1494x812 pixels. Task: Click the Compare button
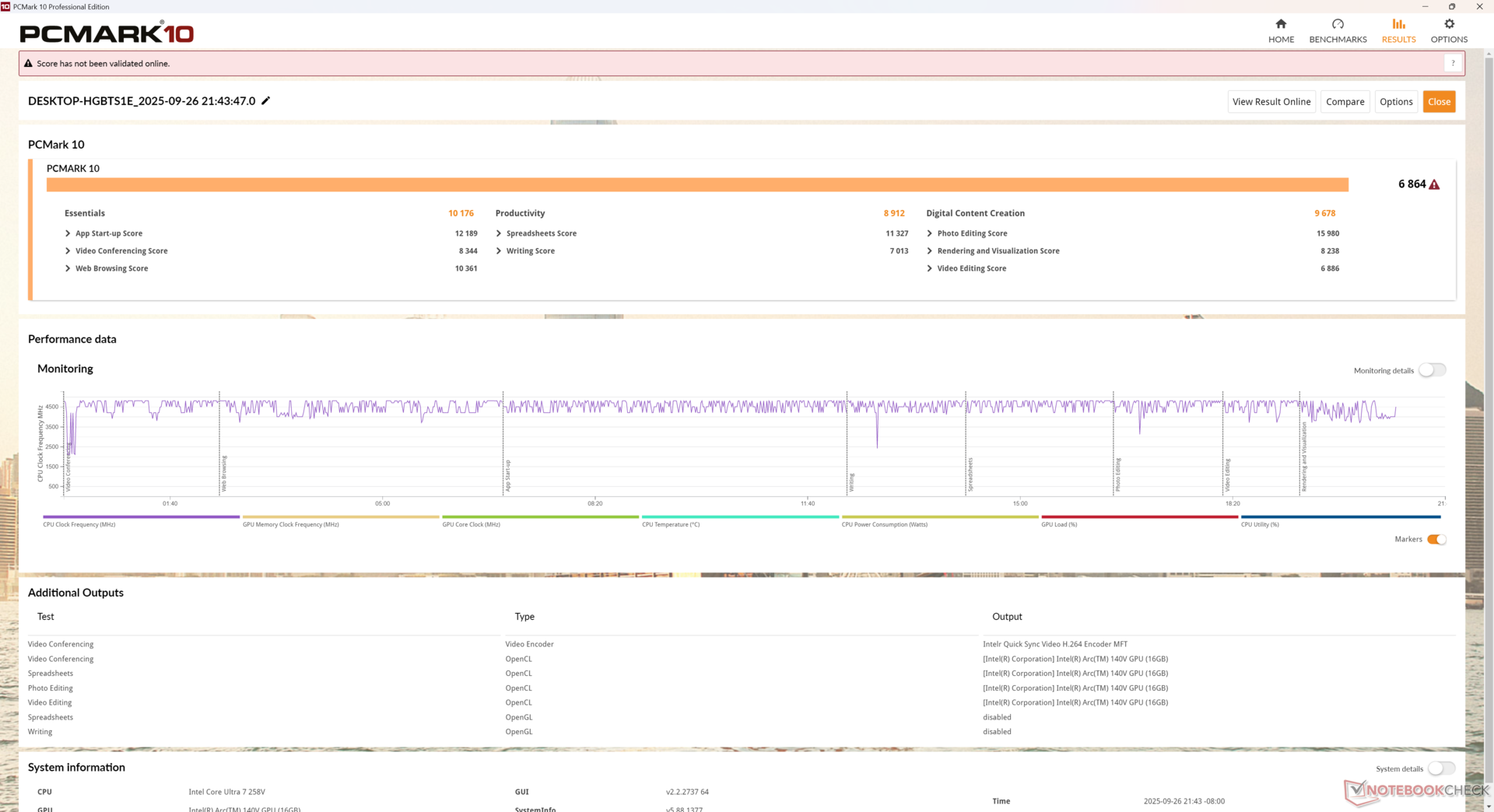(x=1345, y=102)
